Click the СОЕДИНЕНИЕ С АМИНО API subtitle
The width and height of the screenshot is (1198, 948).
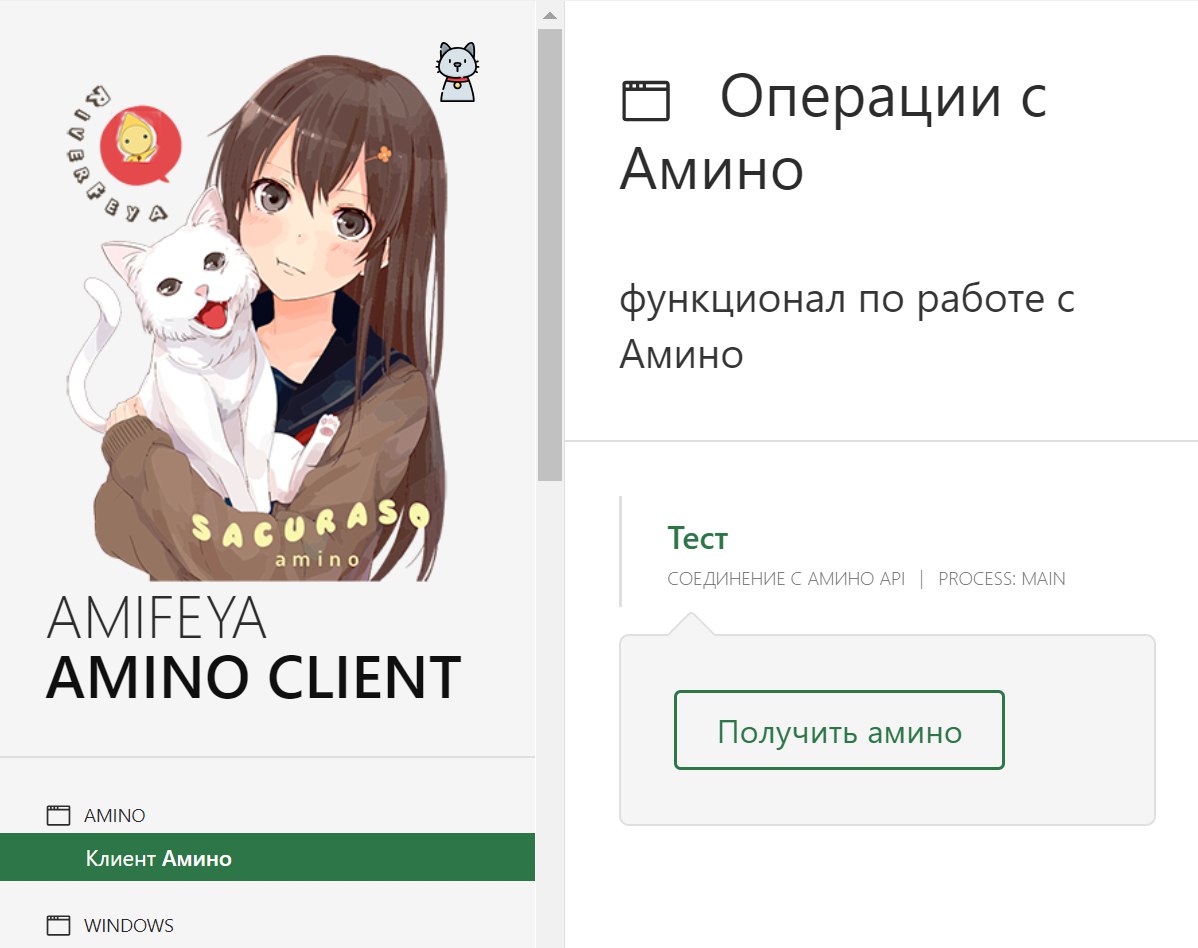[786, 578]
